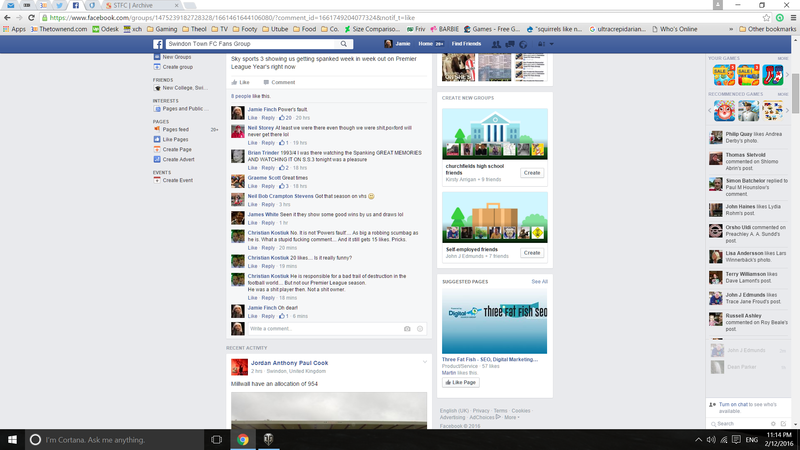Open the privacy shortcuts lock icon
This screenshot has height=450, width=800.
(541, 44)
